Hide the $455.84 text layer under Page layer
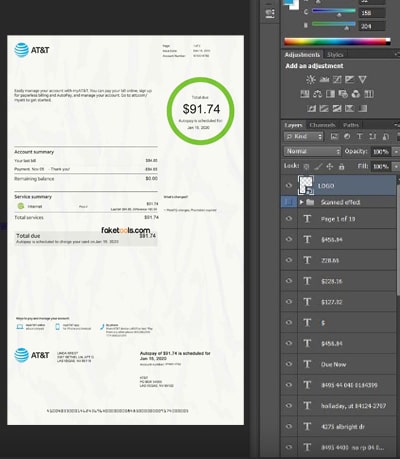This screenshot has height=459, width=400. 289,239
